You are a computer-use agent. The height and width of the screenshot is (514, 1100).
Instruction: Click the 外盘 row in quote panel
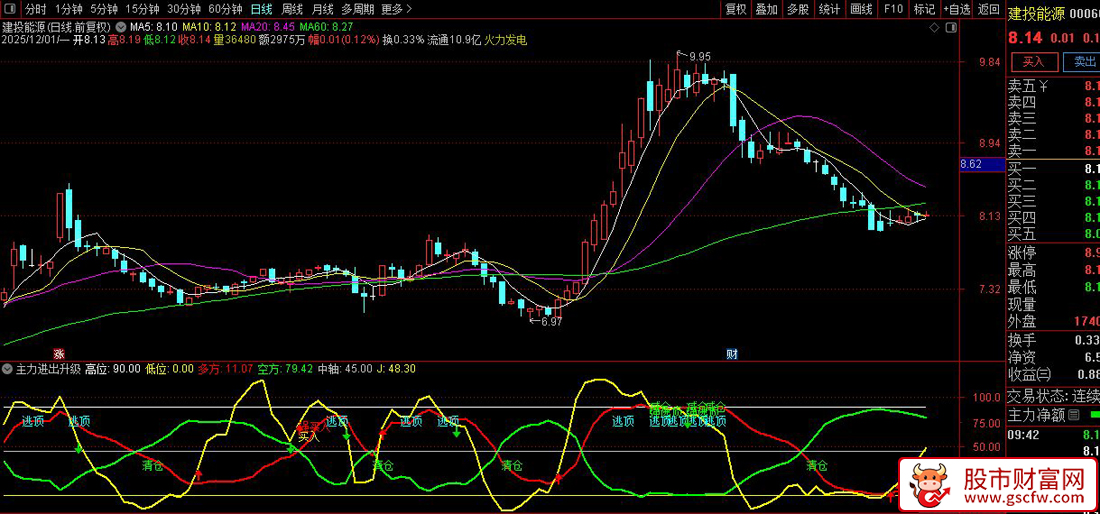coord(1053,322)
